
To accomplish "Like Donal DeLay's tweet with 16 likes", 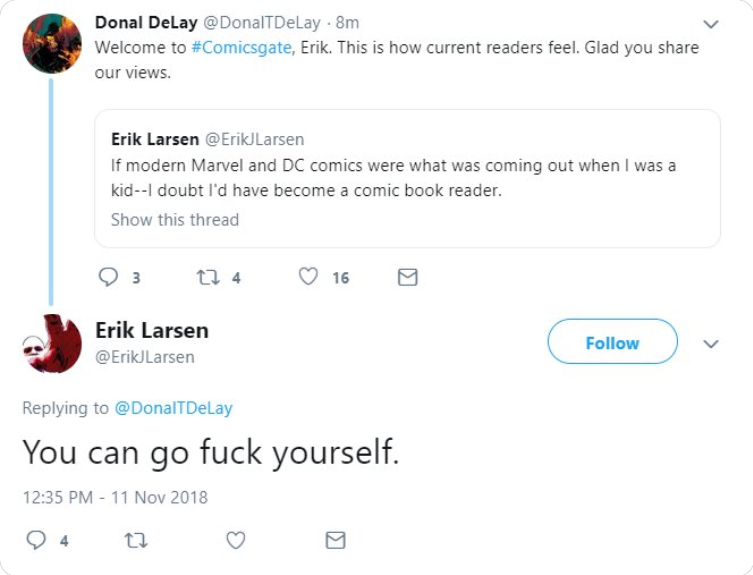I will pos(308,277).
